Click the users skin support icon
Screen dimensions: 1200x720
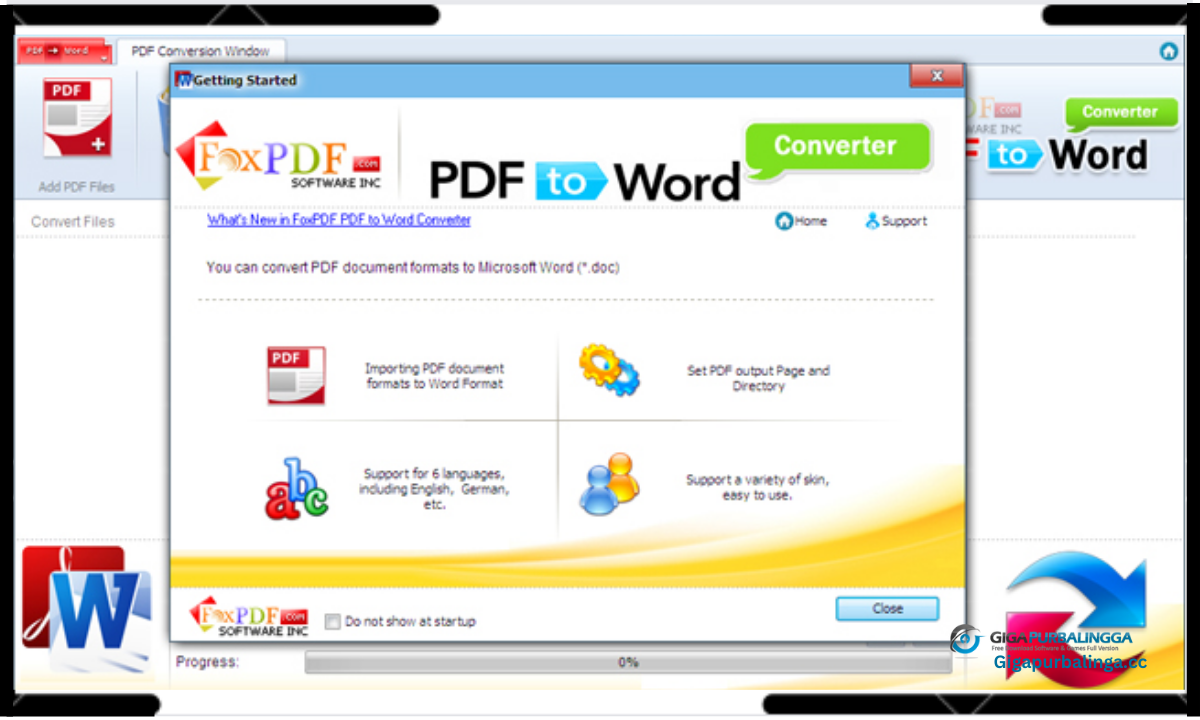pos(609,483)
